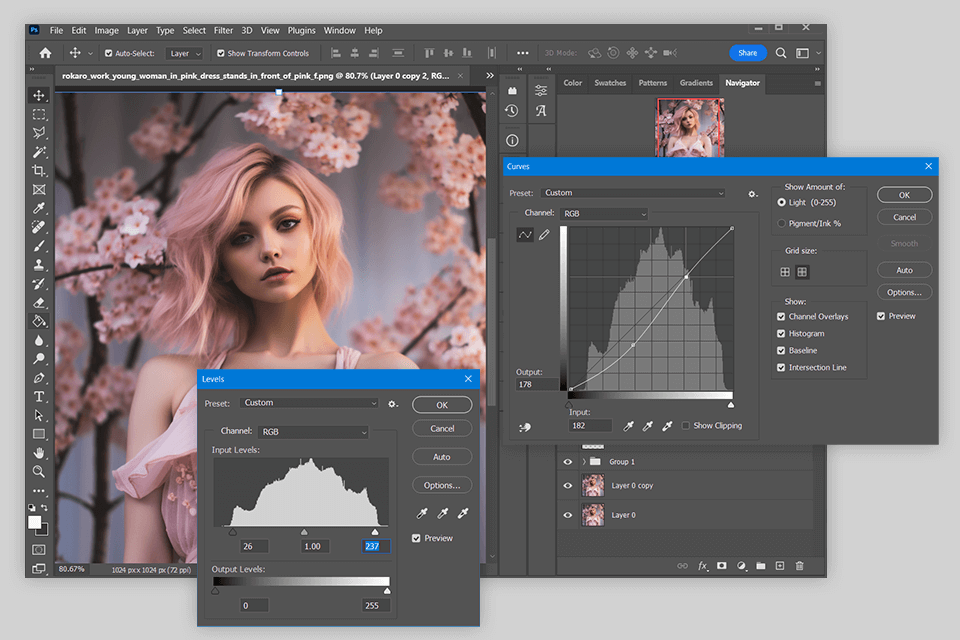Open the Search magnifier in options bar
Viewport: 960px width, 640px height.
coord(781,53)
